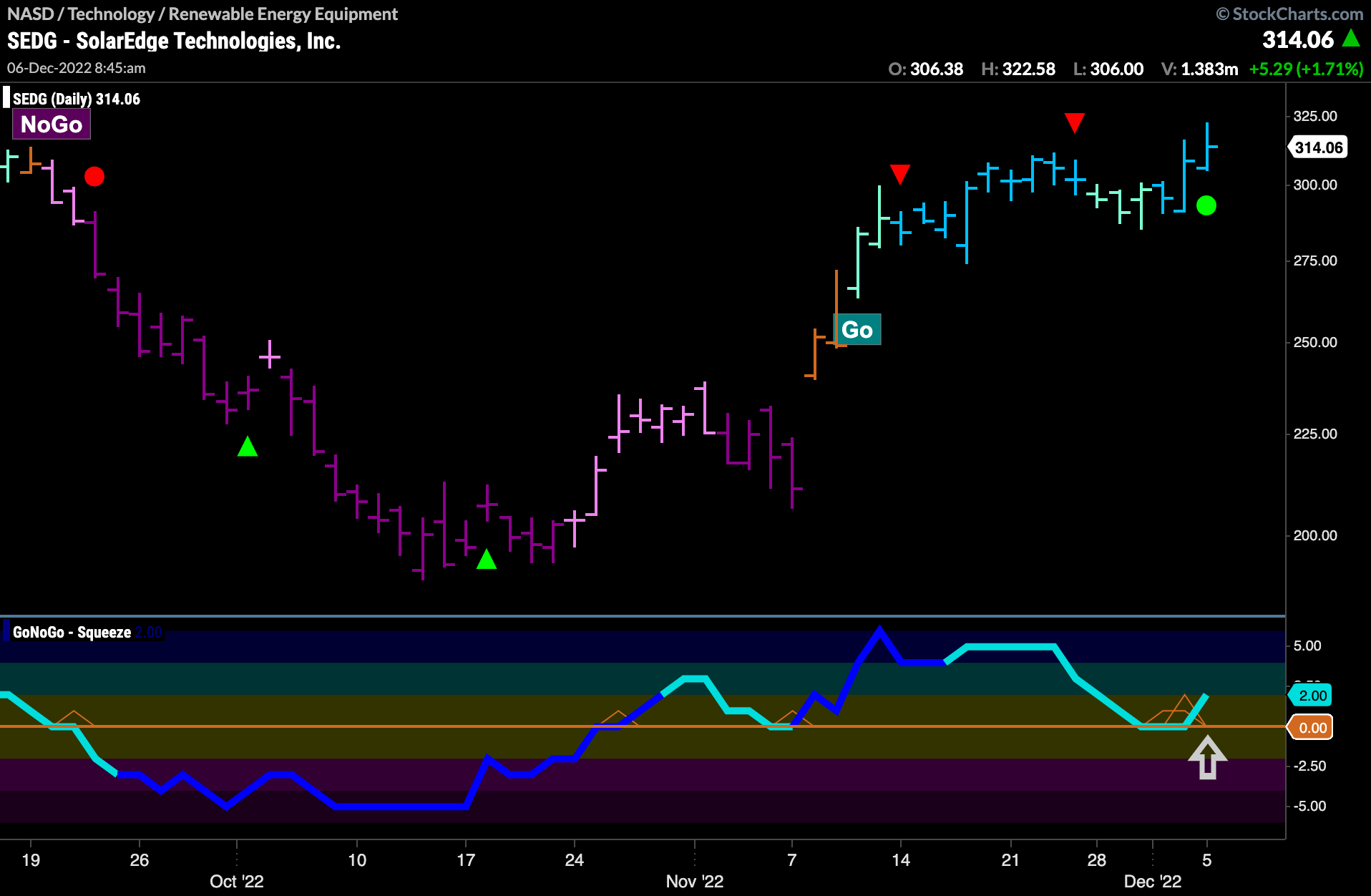Click the red down-triangle marker near the 325.00 level
The height and width of the screenshot is (896, 1371).
1075,122
